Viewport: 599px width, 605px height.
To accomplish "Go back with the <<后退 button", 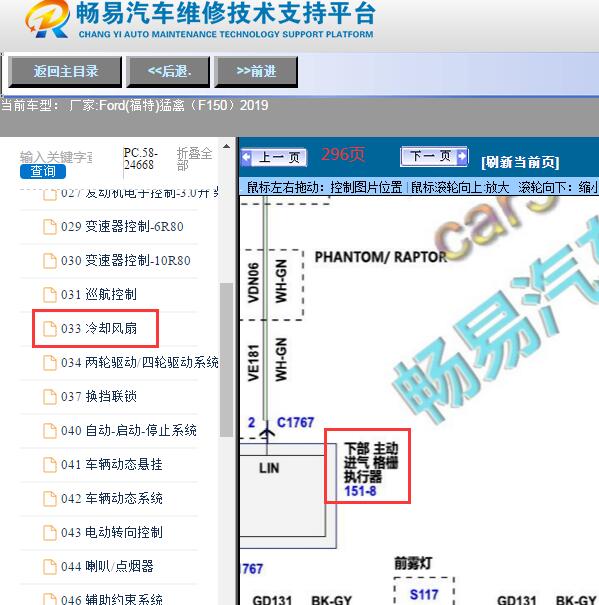I will coord(169,71).
